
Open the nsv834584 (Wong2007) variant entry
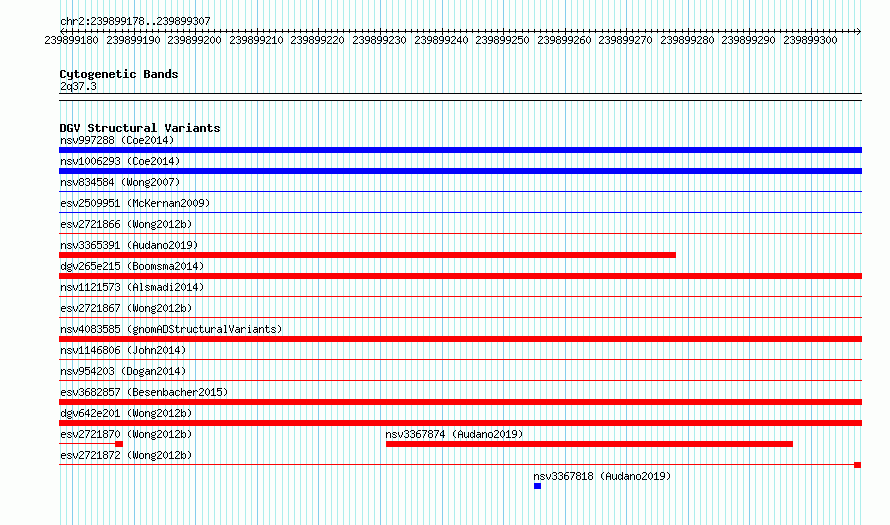click(x=120, y=182)
